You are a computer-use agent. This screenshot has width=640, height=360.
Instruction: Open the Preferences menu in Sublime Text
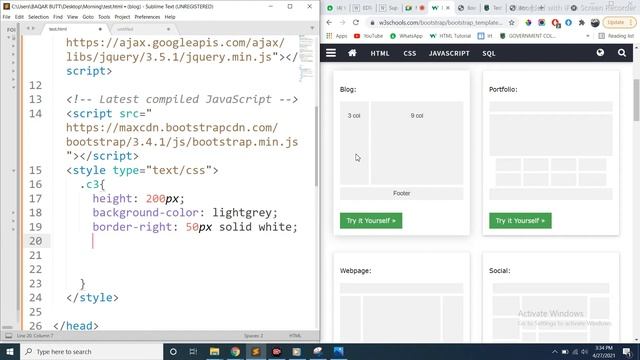tap(147, 17)
